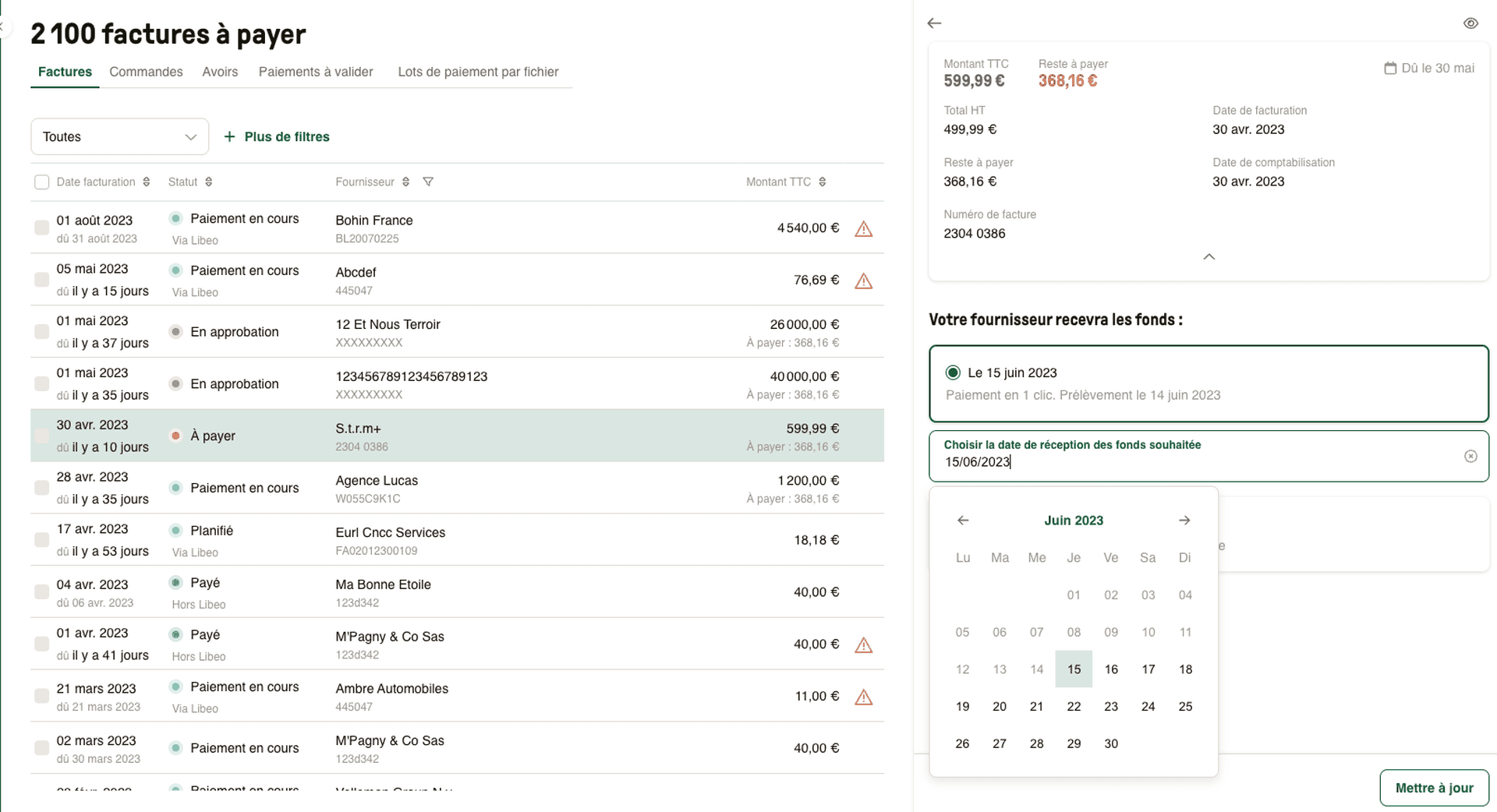Tick the select-all invoices checkbox

[x=42, y=182]
